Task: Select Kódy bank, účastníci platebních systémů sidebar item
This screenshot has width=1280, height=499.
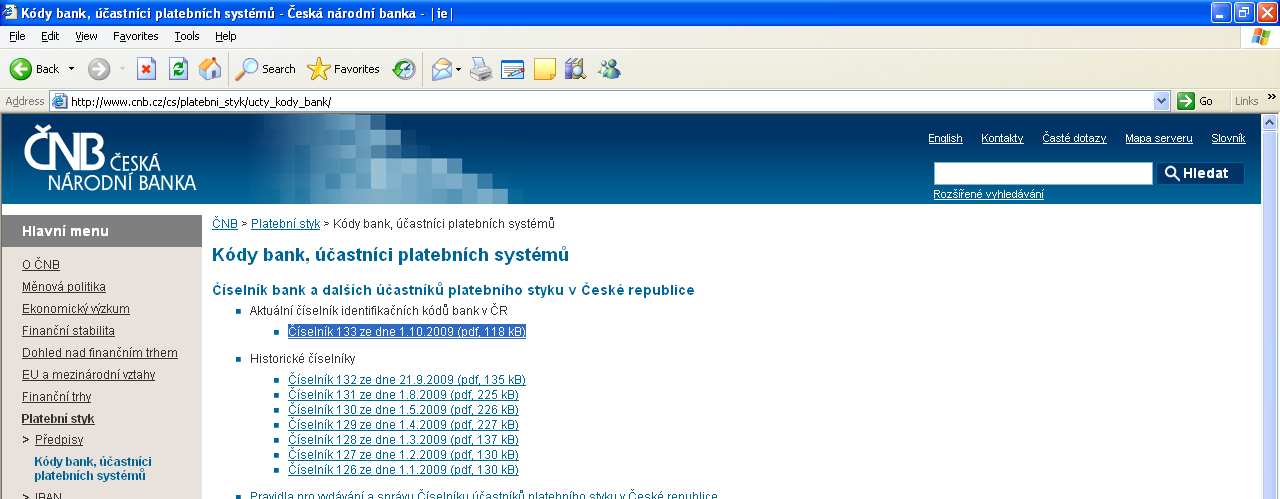Action: [x=93, y=468]
